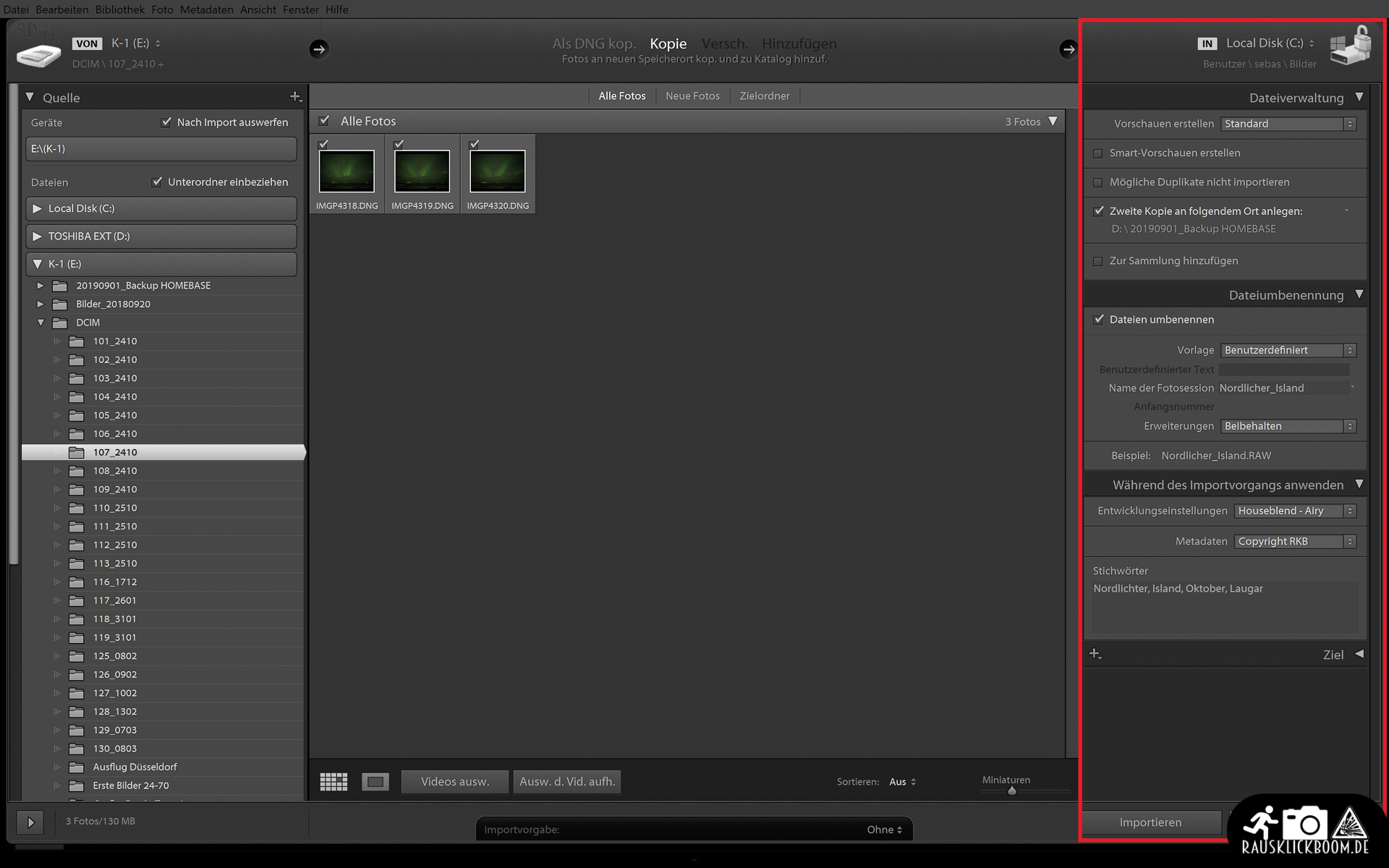Click the plus icon beside Ziel panel
Screen dimensions: 1389x868
[1095, 654]
